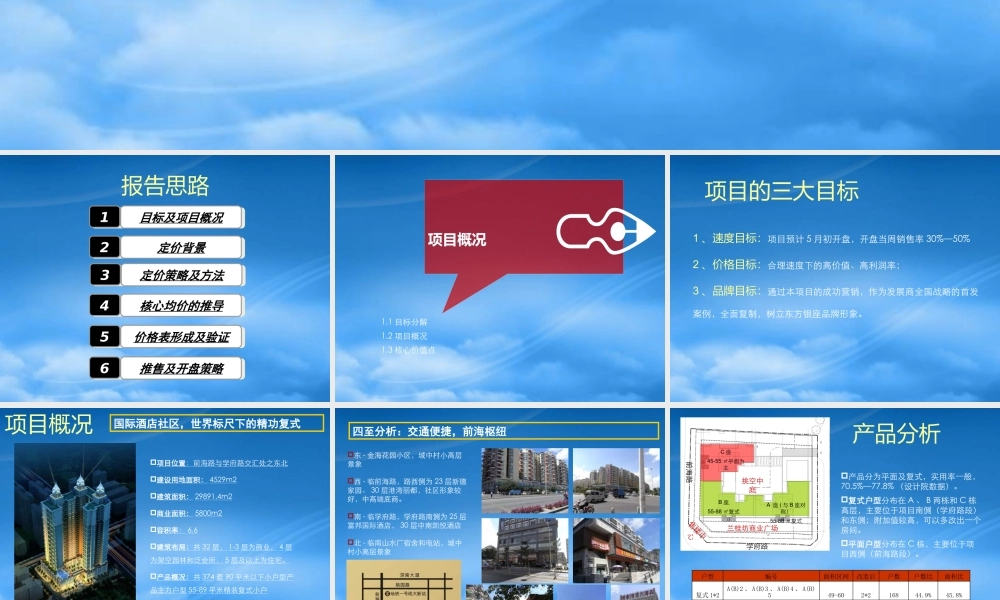Image resolution: width=1000 pixels, height=600 pixels.
Task: Click the 2、价格目标 label
Action: pyautogui.click(x=726, y=264)
